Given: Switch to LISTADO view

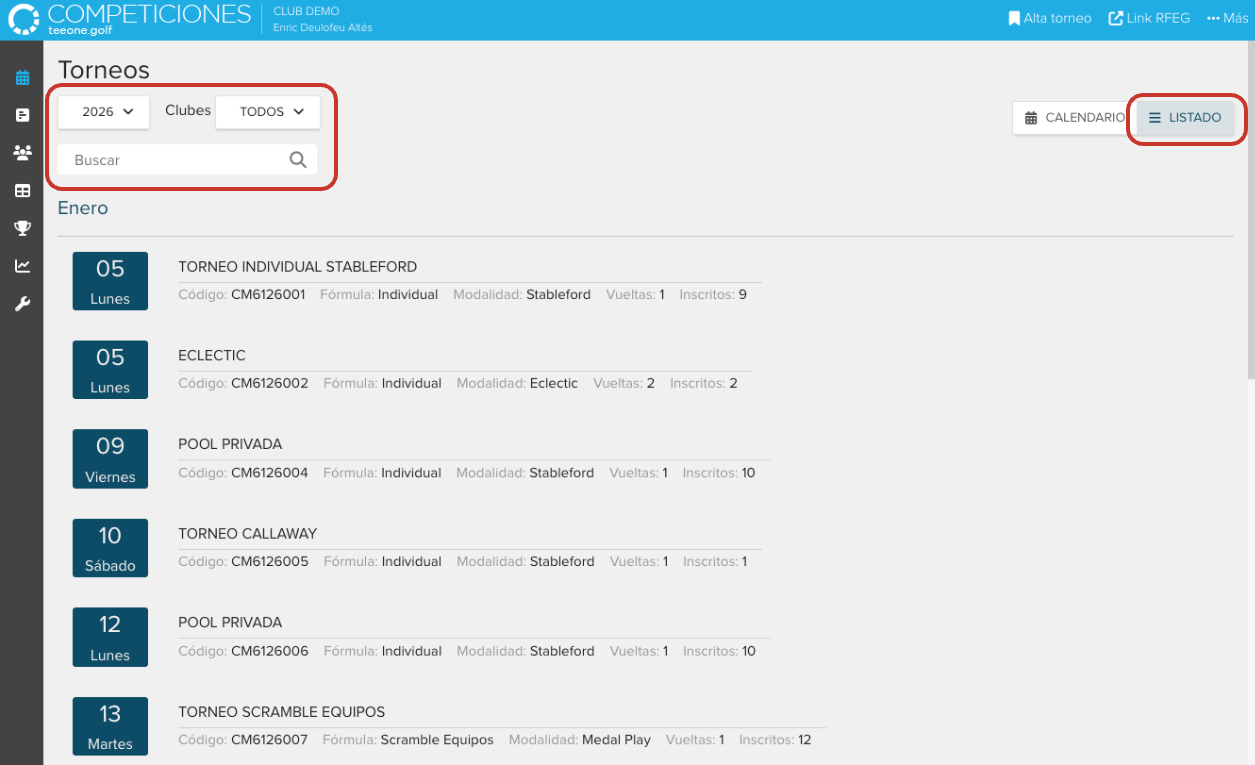Looking at the screenshot, I should point(1185,118).
